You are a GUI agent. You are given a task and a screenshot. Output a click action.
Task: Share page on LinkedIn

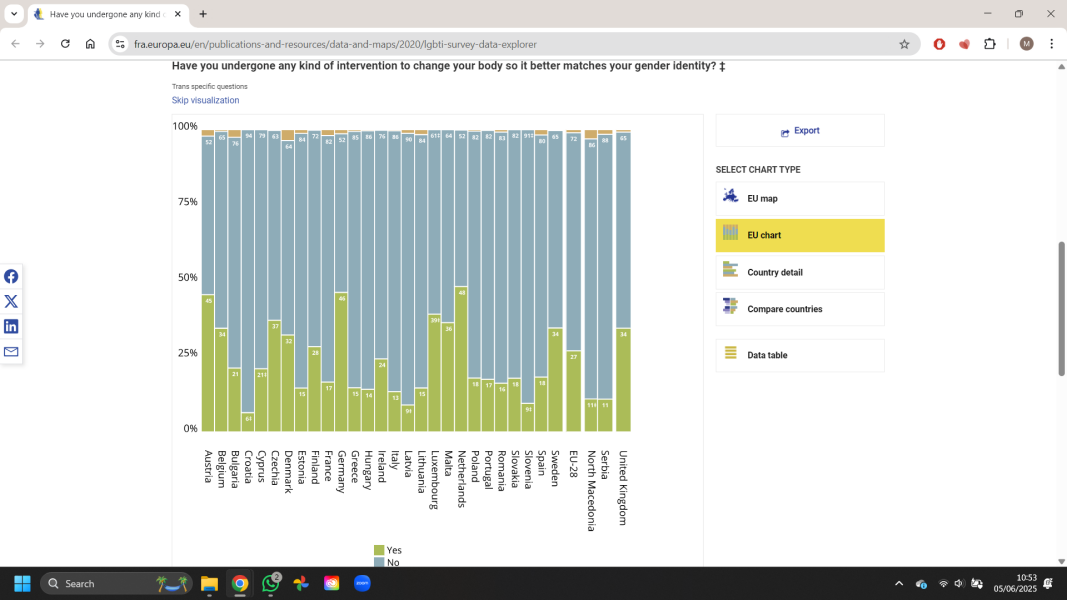(11, 327)
